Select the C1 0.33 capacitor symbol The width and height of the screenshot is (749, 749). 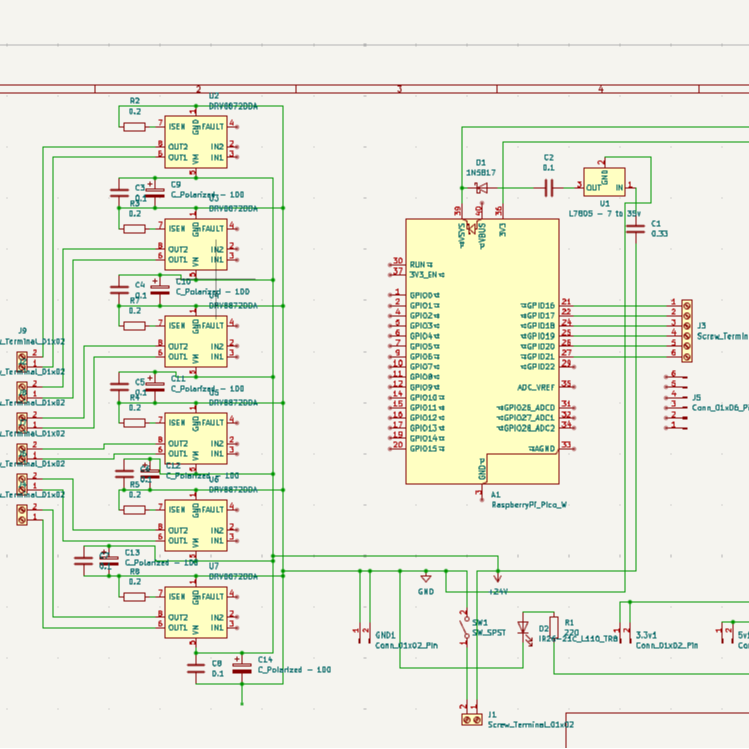[635, 229]
